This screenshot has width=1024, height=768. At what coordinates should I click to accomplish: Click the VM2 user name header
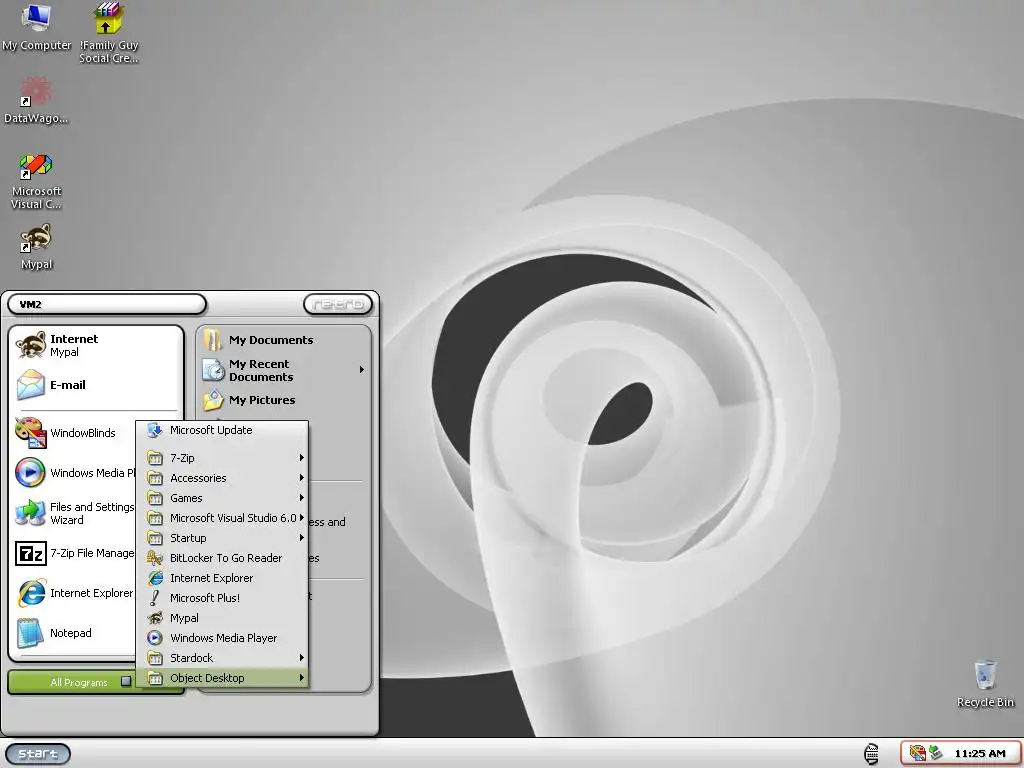[107, 304]
